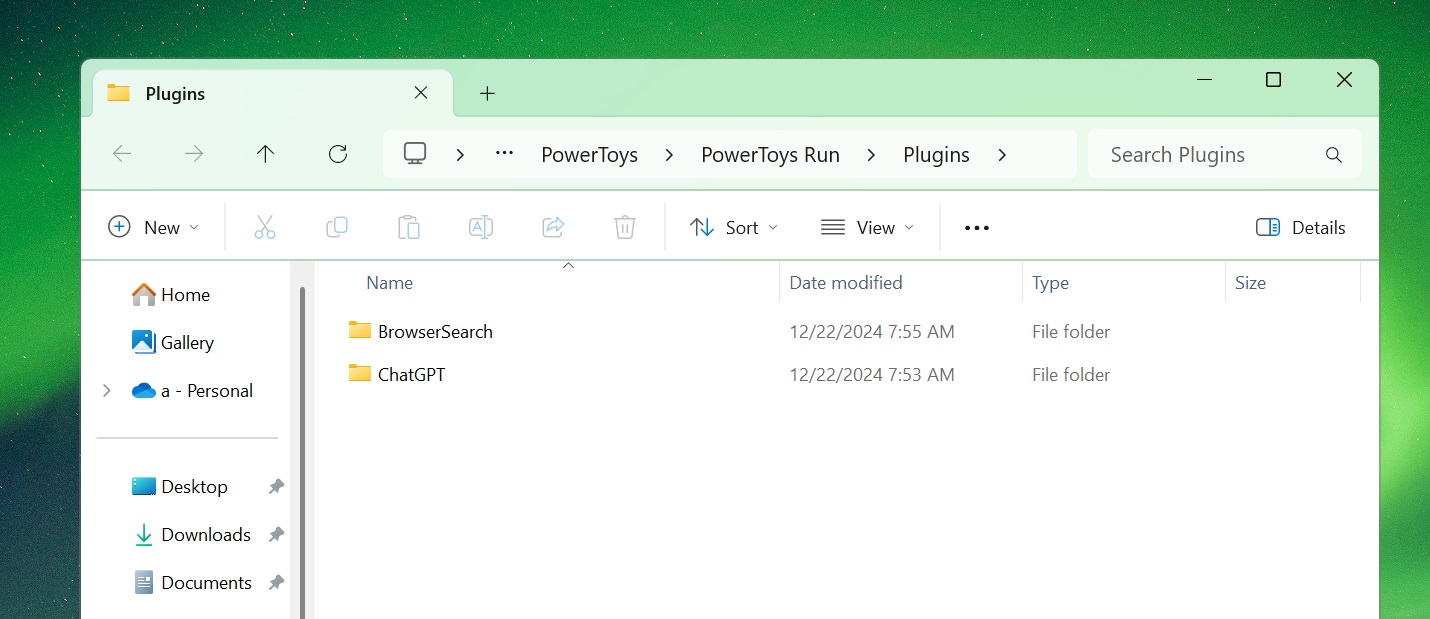Expand chevron after This PC icon
The width and height of the screenshot is (1430, 619).
460,155
